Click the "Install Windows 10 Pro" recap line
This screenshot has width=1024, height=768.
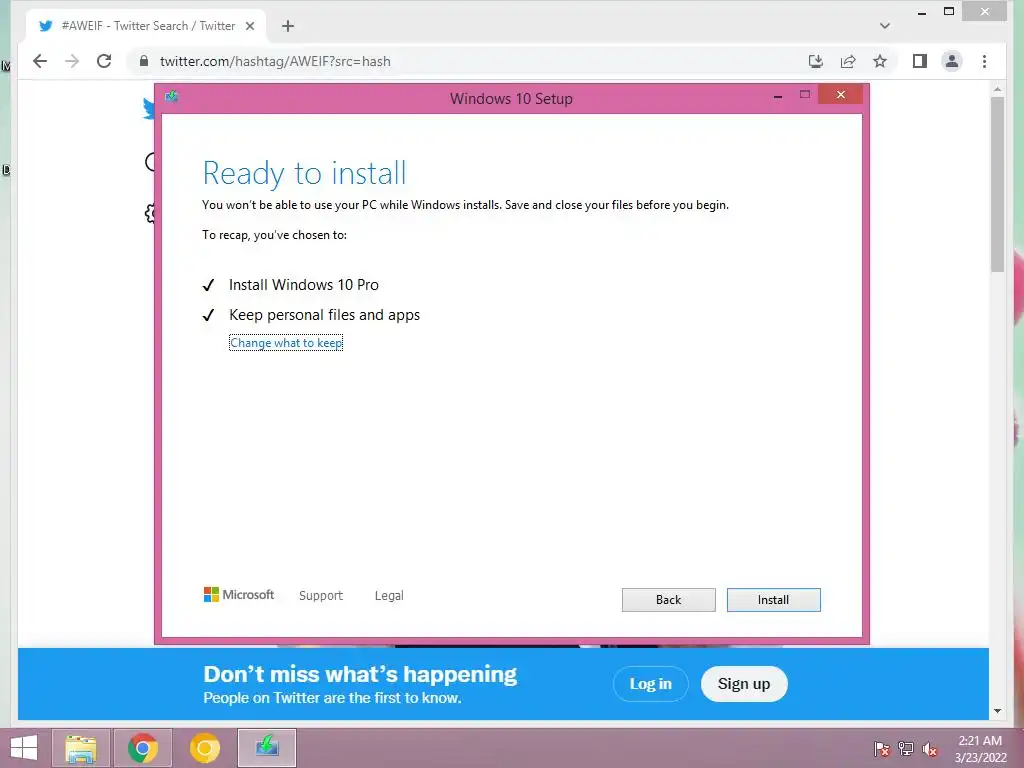pyautogui.click(x=304, y=285)
